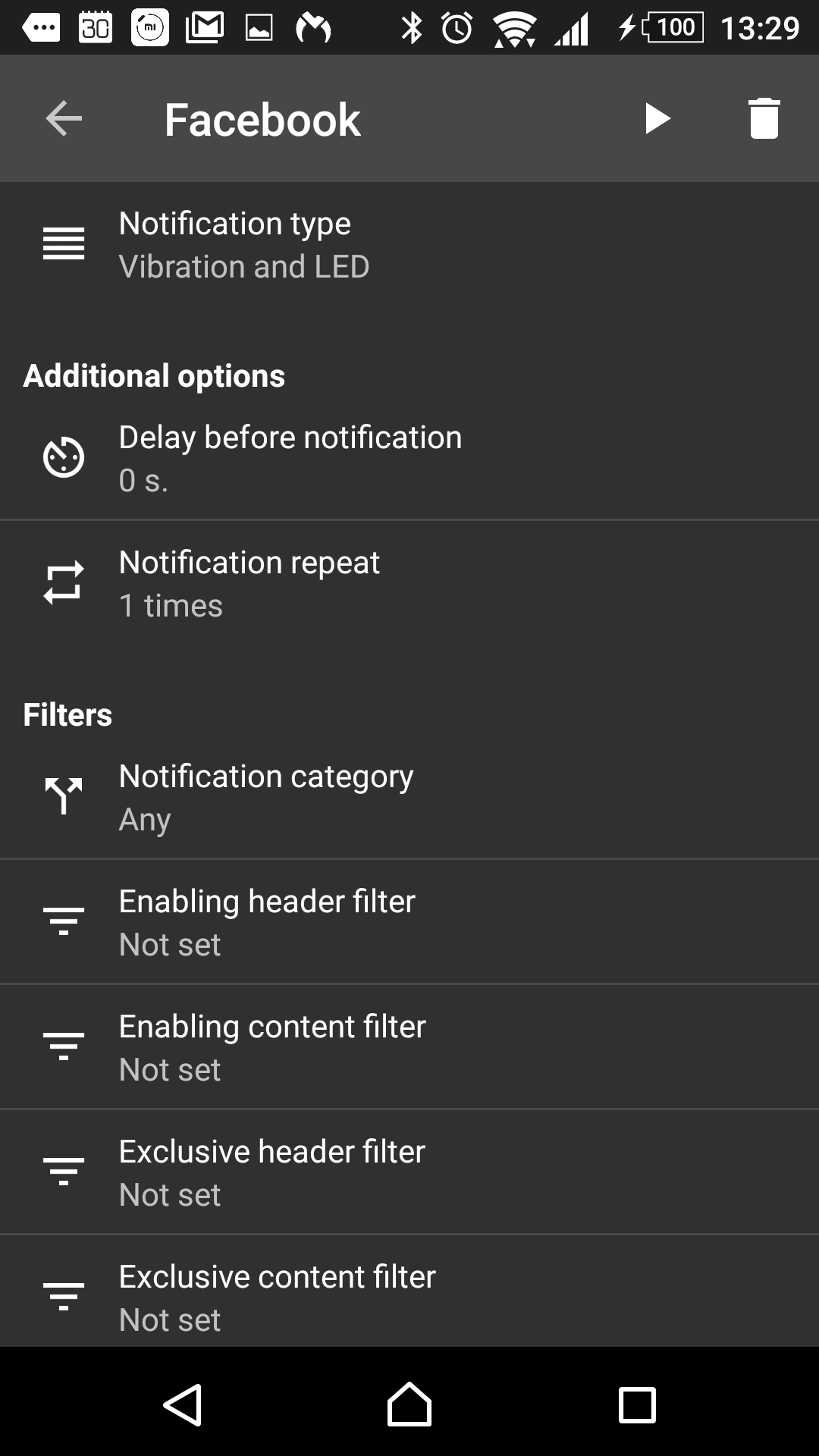Open Delay before notification setting
The image size is (819, 1456).
[409, 457]
